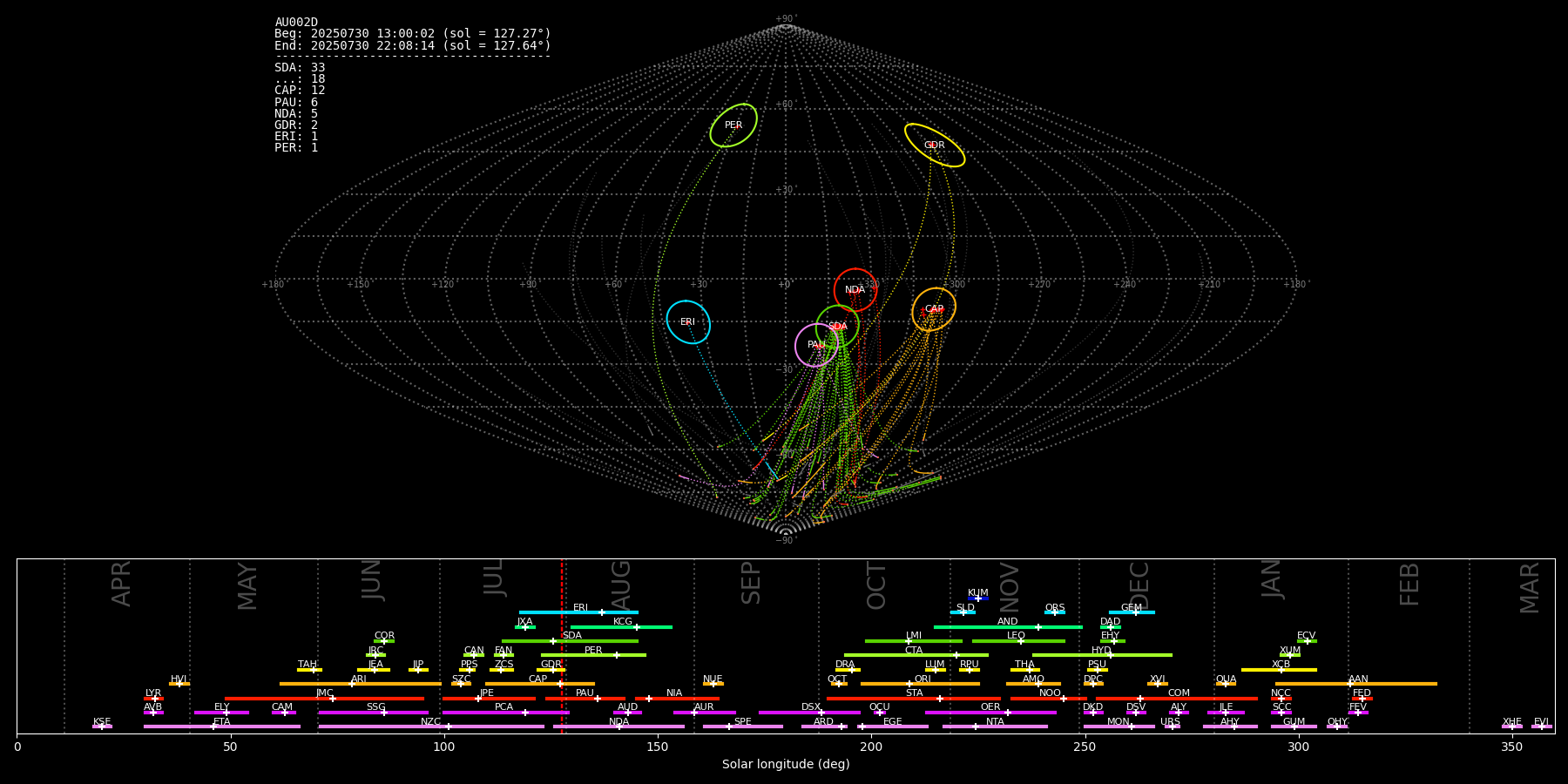The height and width of the screenshot is (784, 1568).
Task: Select the red NDA radiant circle on sky map
Action: tap(855, 290)
